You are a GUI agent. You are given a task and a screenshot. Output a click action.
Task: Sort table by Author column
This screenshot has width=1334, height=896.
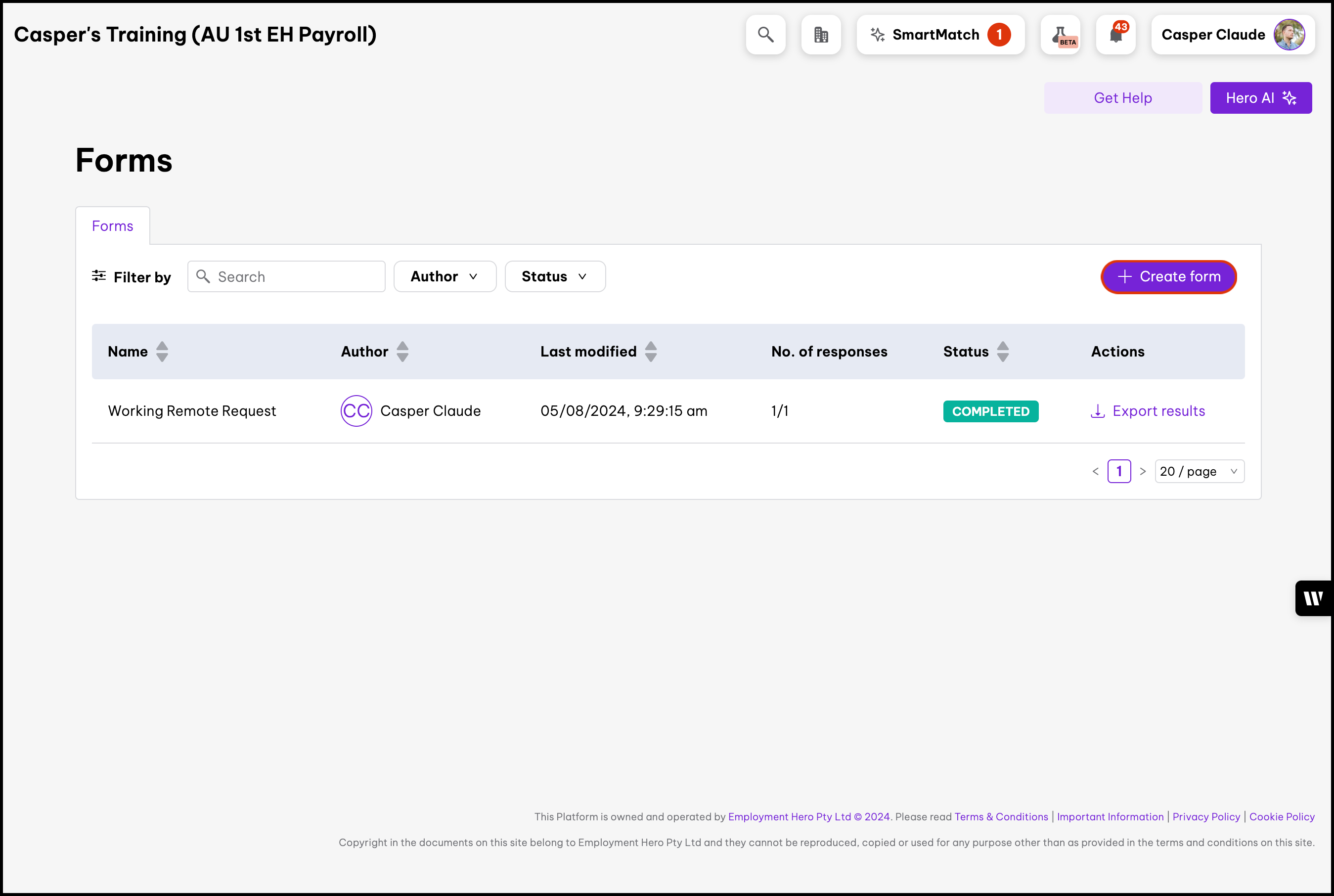(403, 352)
